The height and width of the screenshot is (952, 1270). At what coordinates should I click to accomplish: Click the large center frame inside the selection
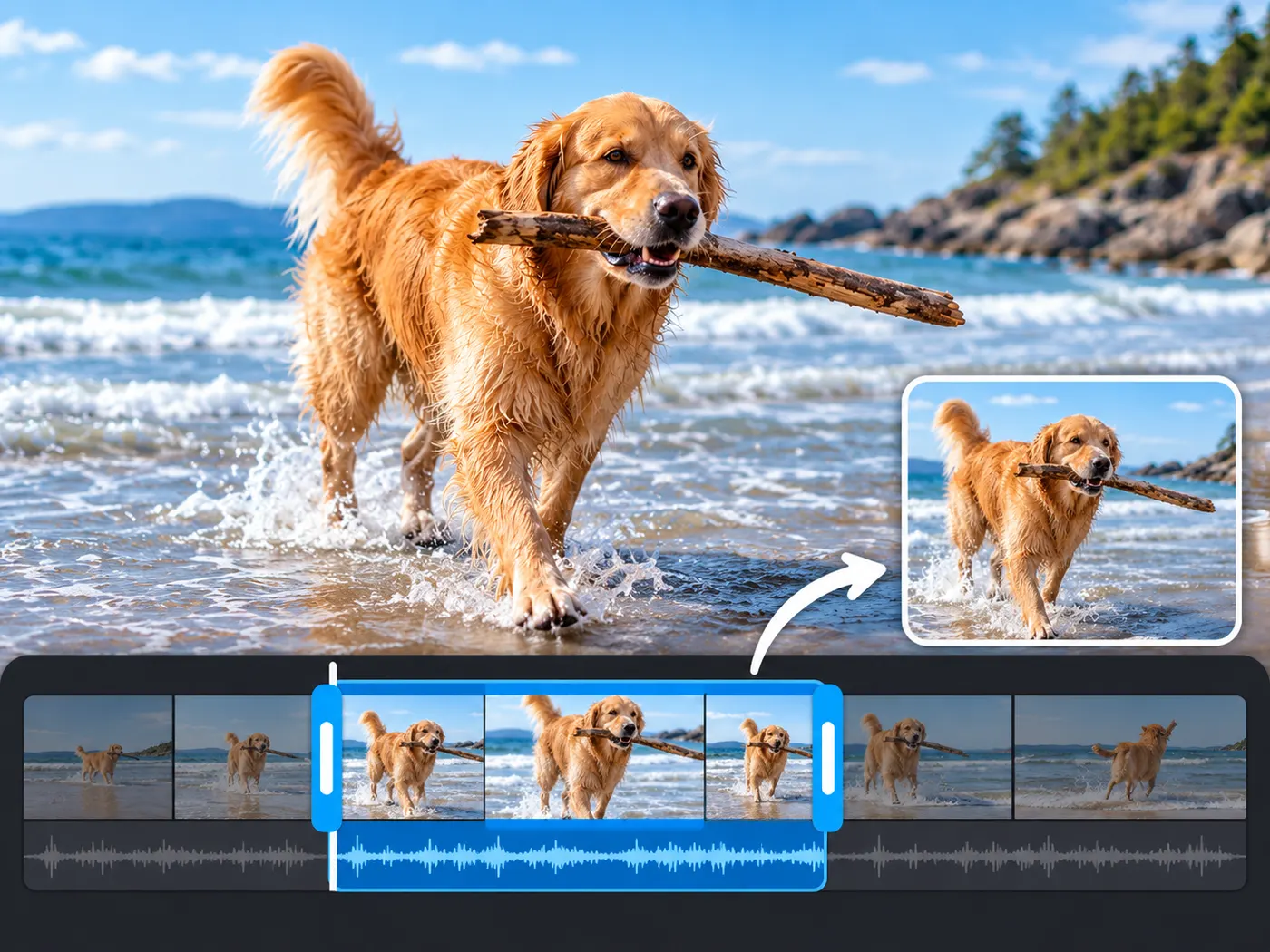click(595, 757)
